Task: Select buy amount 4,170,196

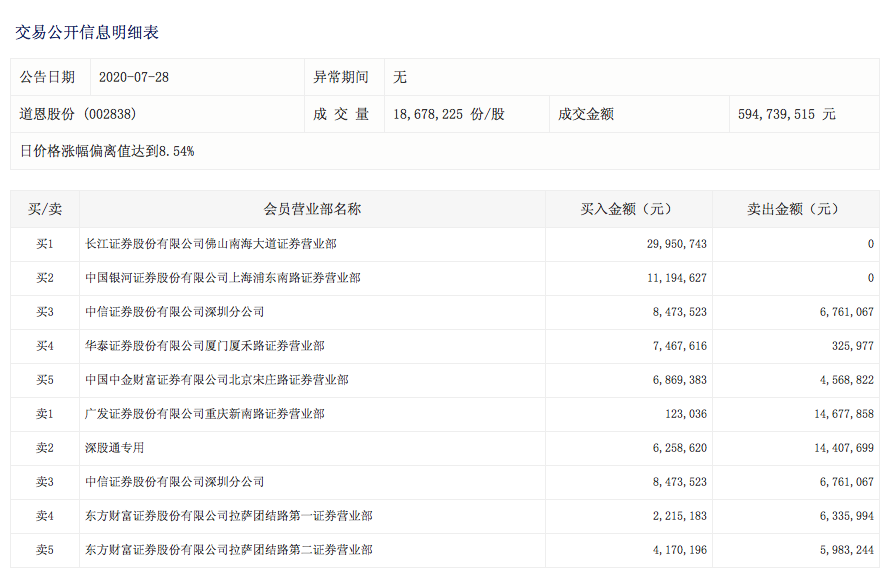Action: tap(680, 550)
